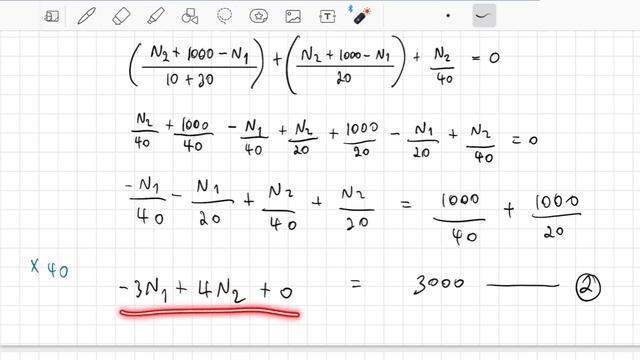Click the '10 + 30' denominator

click(x=189, y=80)
